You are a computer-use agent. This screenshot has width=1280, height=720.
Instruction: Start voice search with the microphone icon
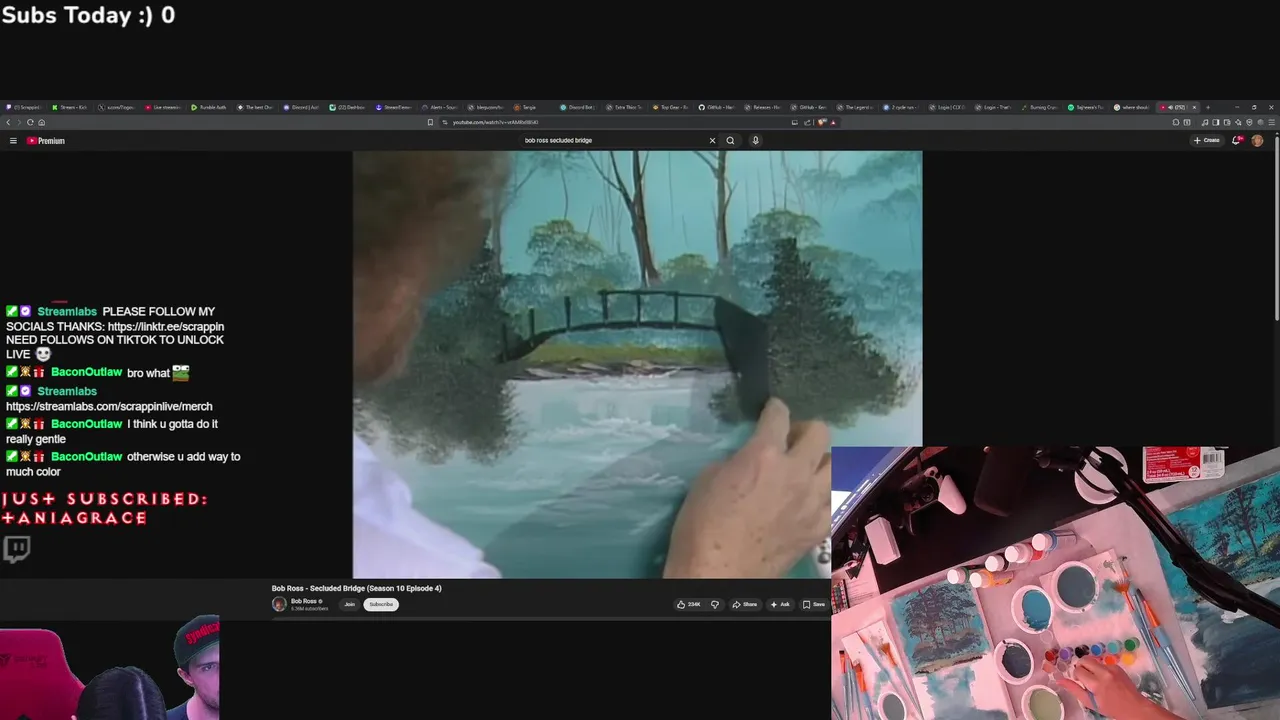pyautogui.click(x=755, y=141)
